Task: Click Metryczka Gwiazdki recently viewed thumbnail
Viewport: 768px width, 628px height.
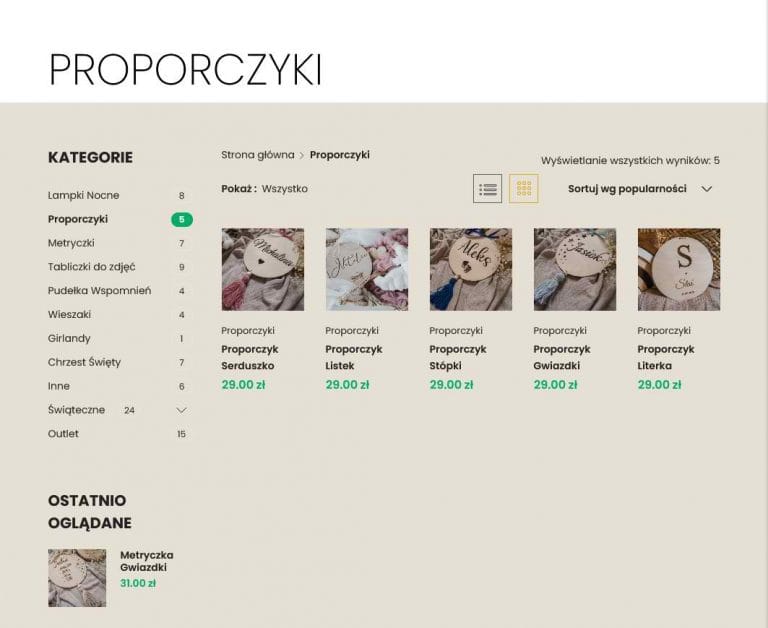Action: tap(77, 578)
